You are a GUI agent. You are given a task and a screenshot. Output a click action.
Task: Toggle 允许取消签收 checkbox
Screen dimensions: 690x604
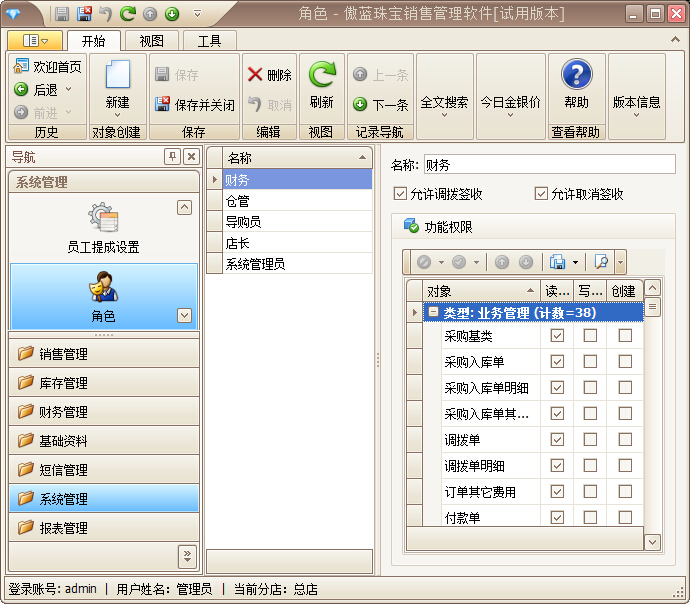541,194
